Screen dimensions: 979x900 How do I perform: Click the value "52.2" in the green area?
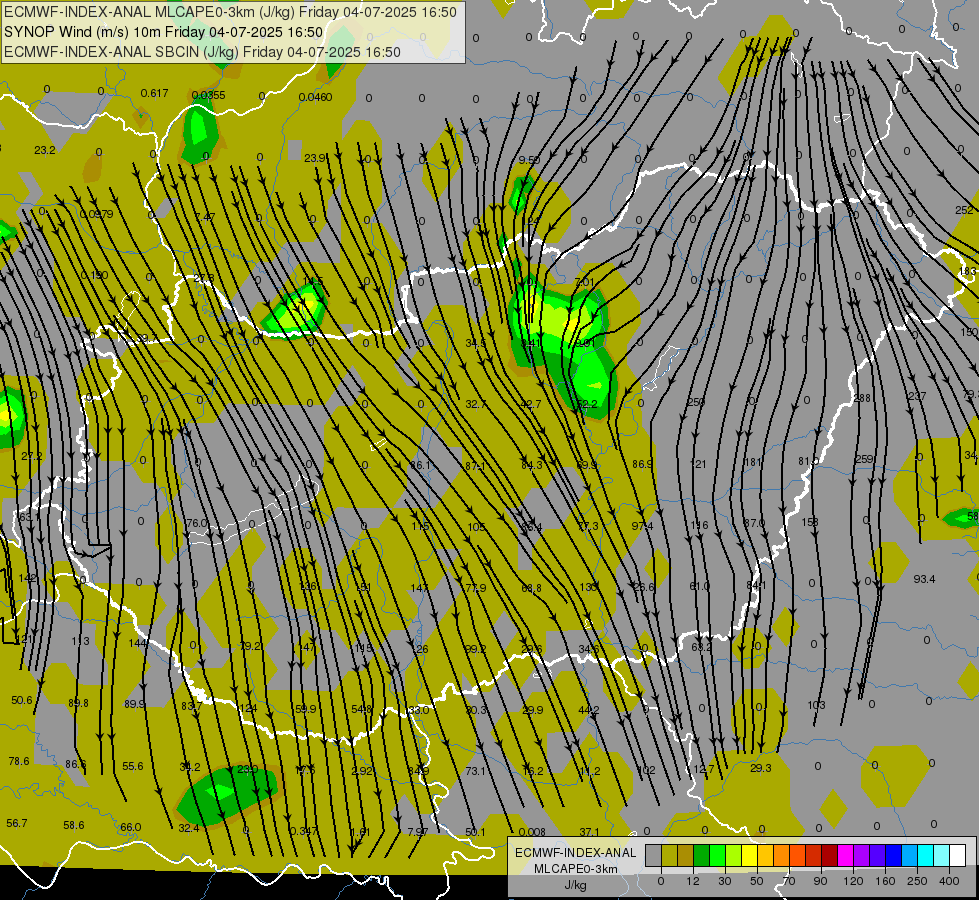587,404
